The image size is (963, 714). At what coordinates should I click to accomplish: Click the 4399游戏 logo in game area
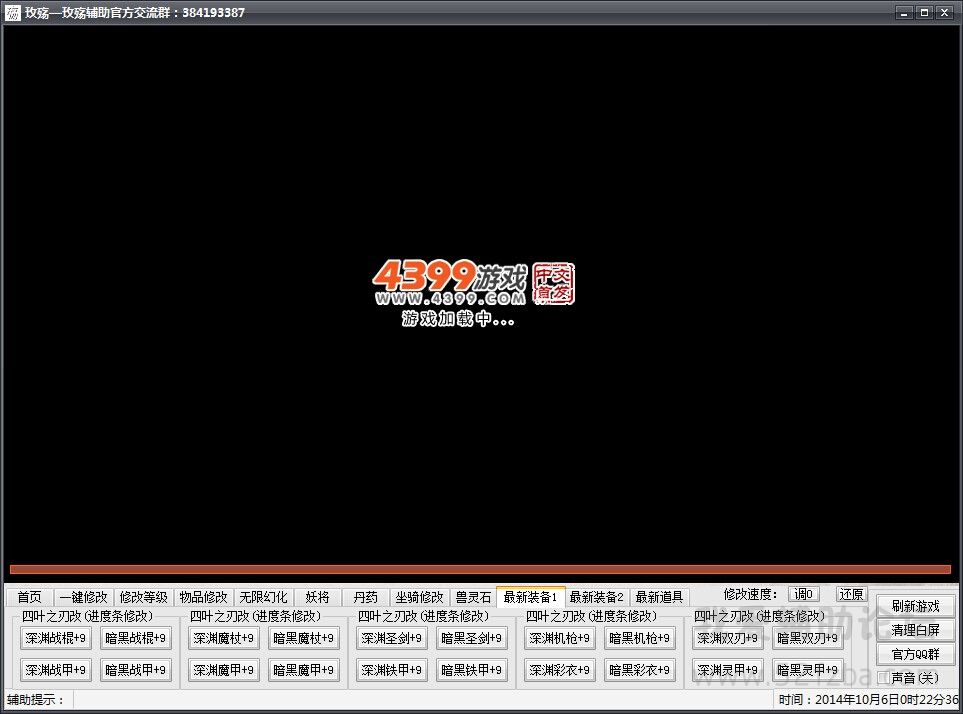(450, 282)
